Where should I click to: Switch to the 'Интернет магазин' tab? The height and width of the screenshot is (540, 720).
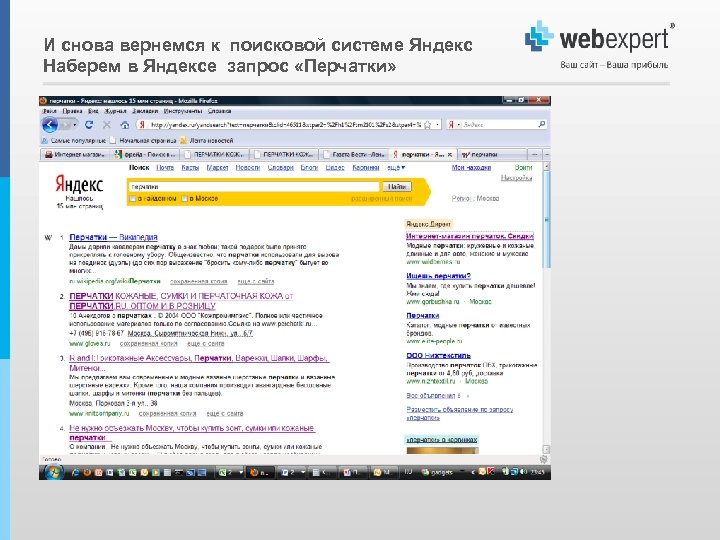[x=75, y=154]
